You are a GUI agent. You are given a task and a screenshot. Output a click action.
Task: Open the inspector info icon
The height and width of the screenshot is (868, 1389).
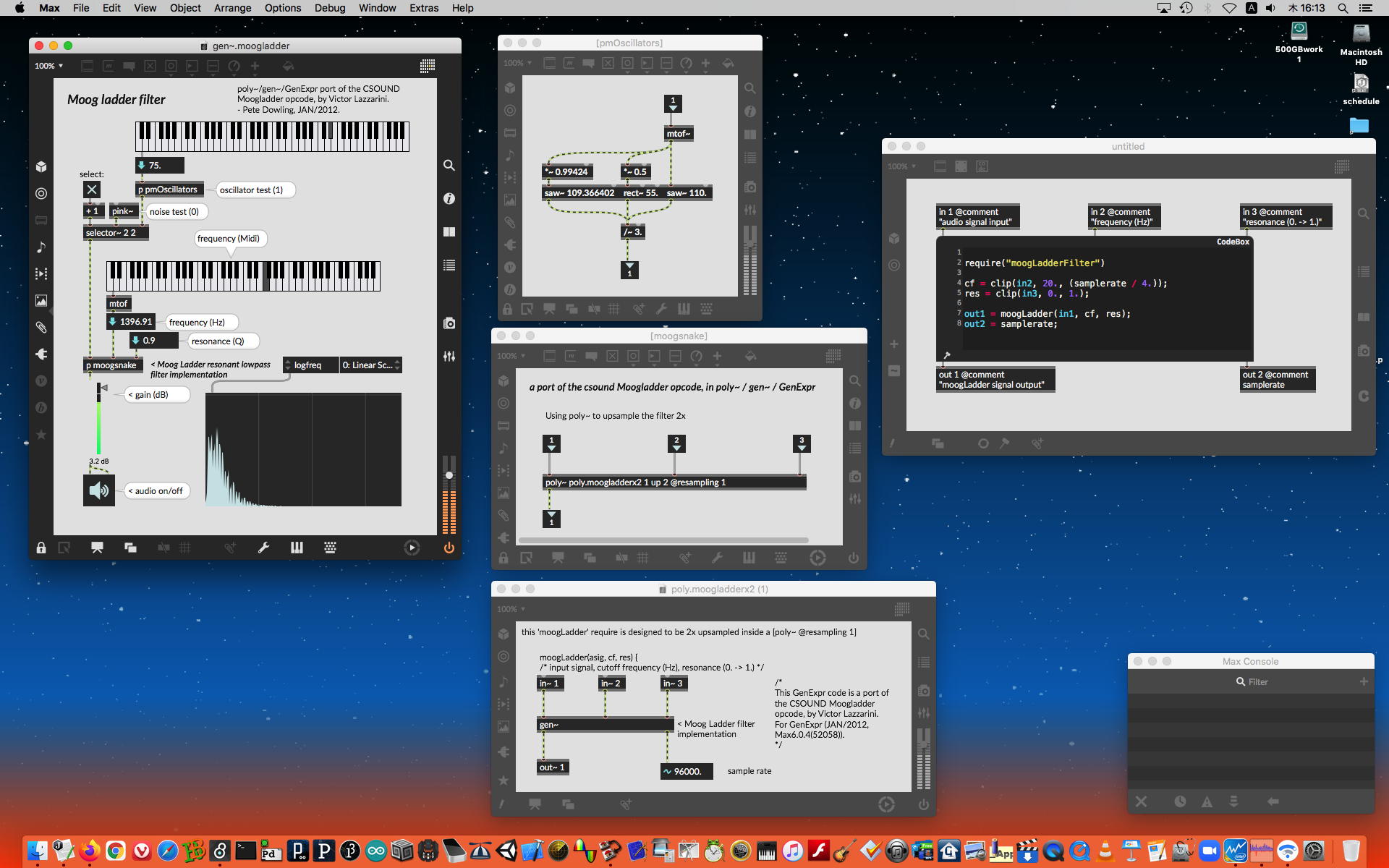(x=449, y=198)
